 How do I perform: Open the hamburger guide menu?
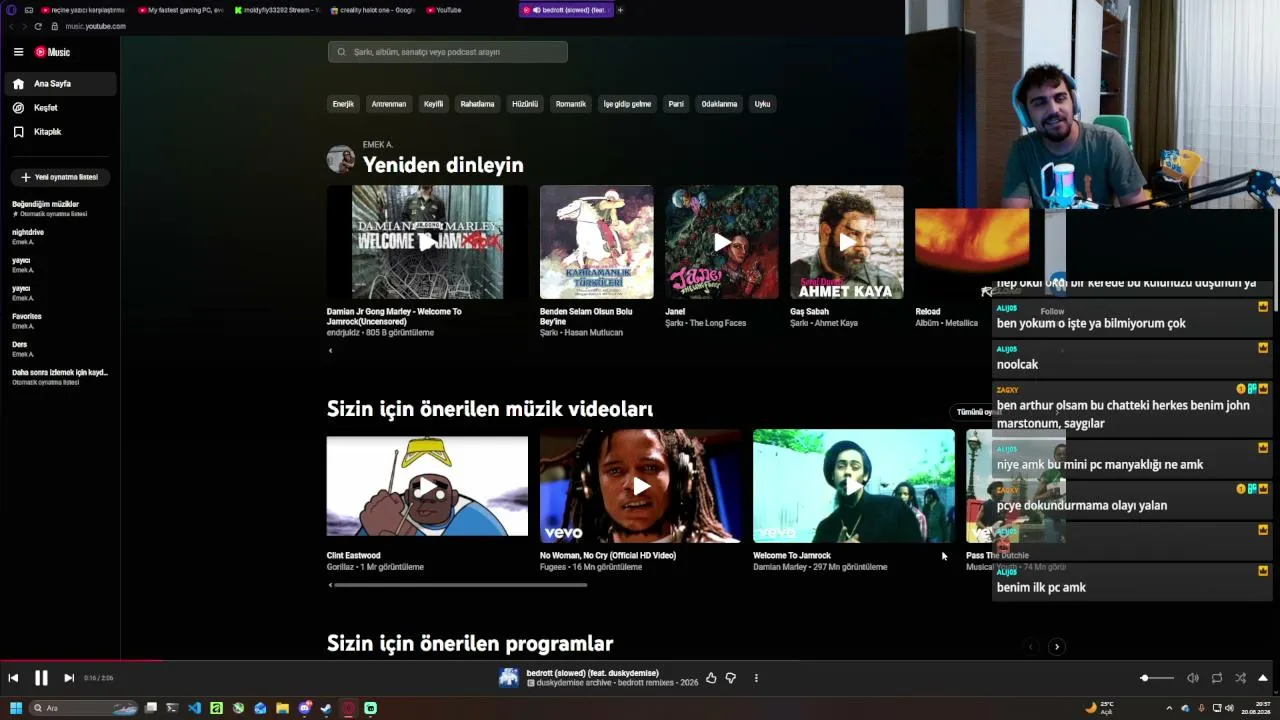[18, 52]
